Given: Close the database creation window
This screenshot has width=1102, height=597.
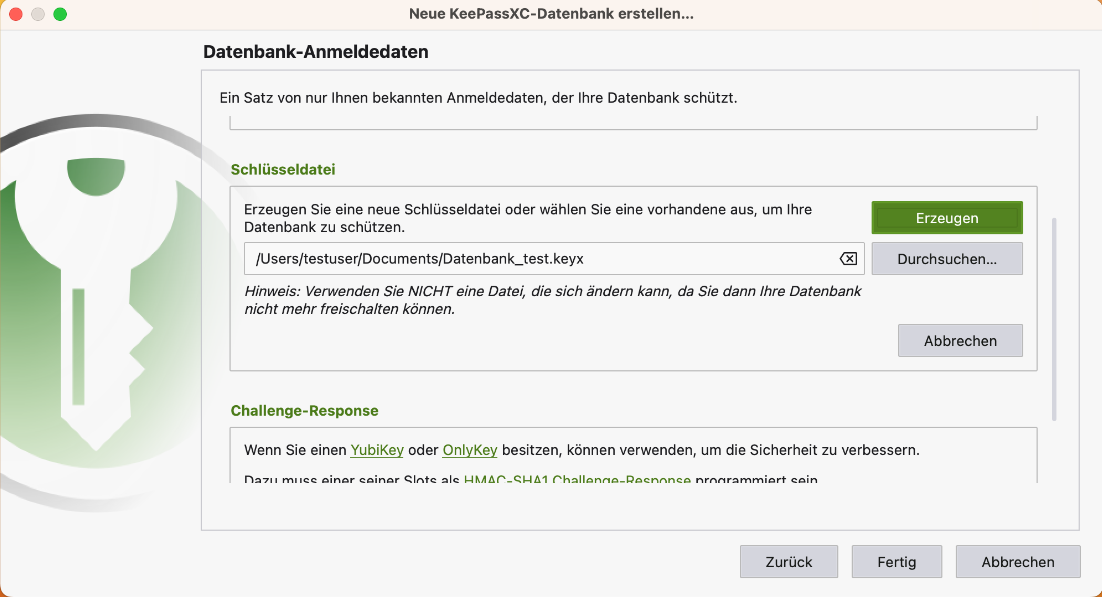Looking at the screenshot, I should click(16, 14).
